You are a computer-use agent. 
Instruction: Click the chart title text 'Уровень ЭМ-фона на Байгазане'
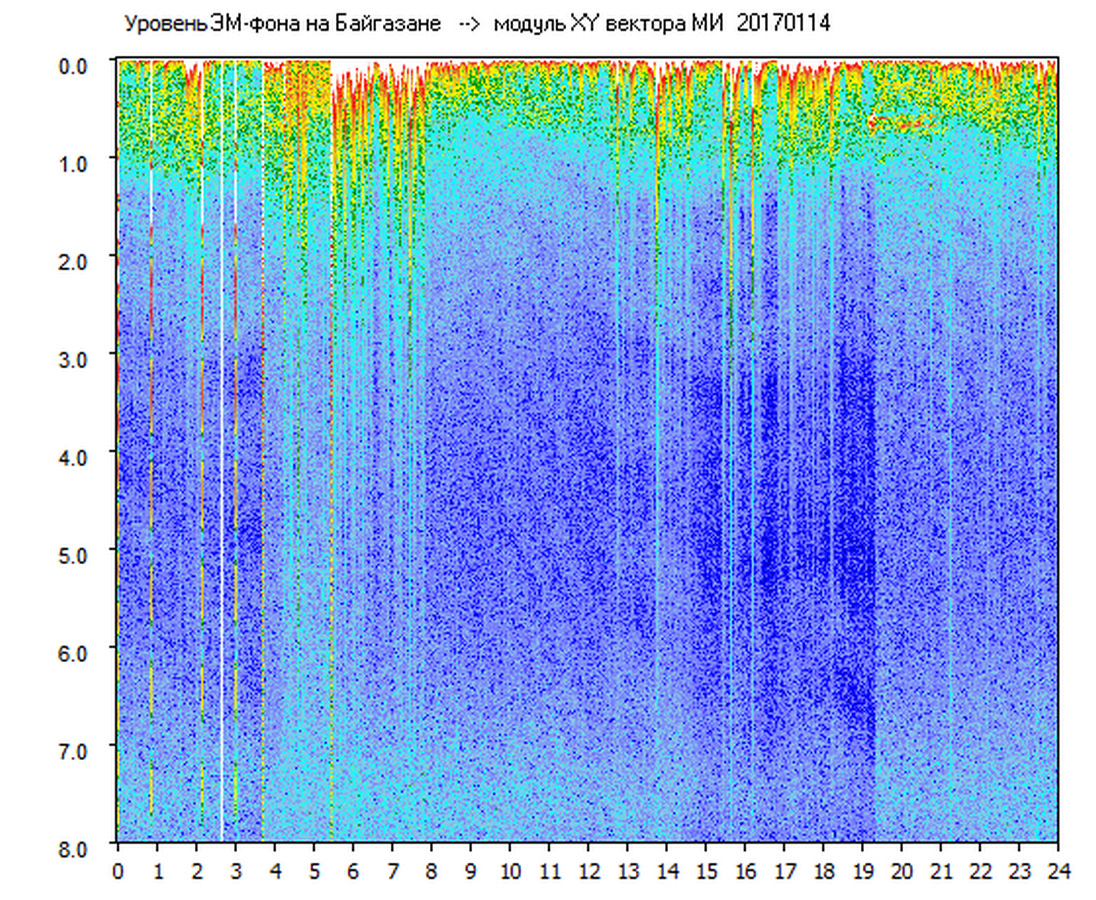click(282, 23)
